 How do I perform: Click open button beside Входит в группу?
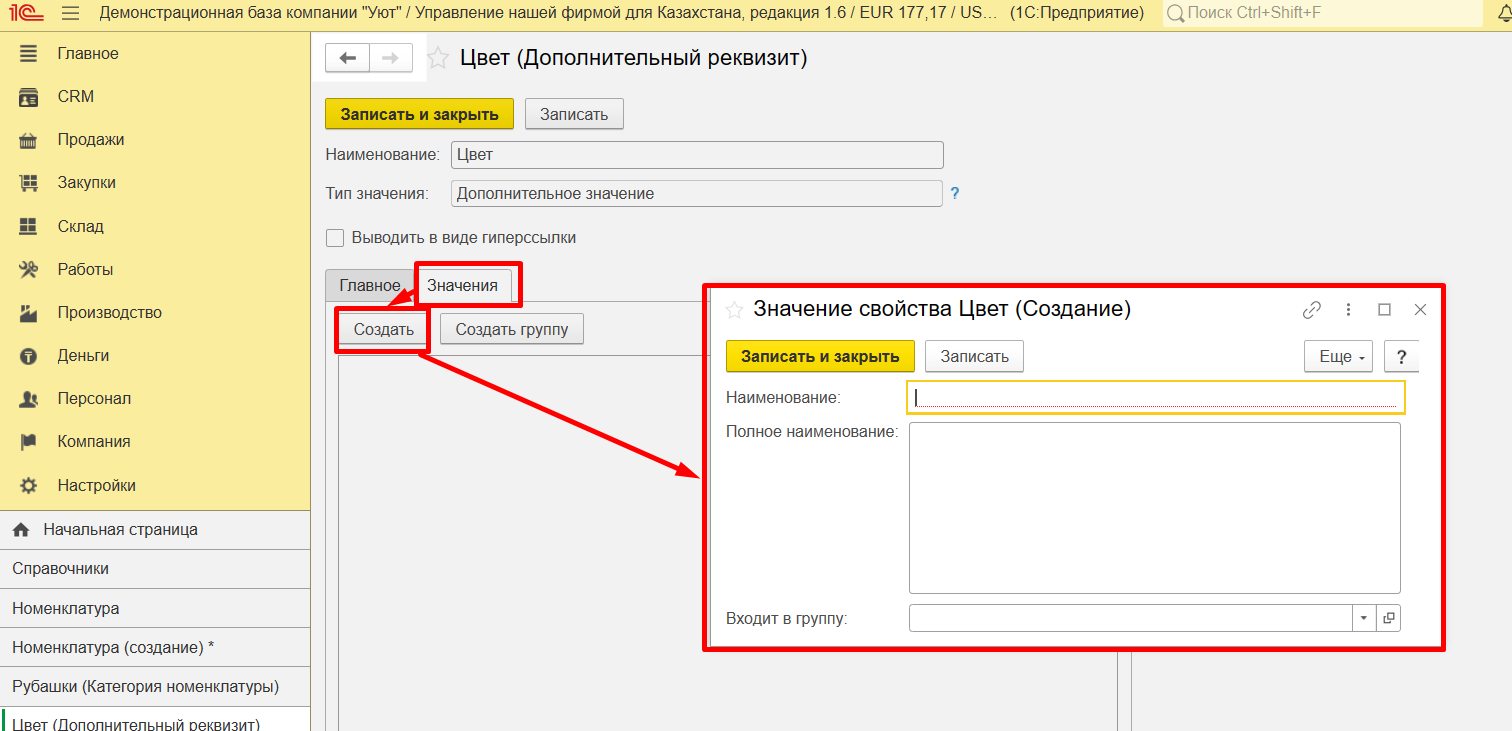click(x=1389, y=618)
